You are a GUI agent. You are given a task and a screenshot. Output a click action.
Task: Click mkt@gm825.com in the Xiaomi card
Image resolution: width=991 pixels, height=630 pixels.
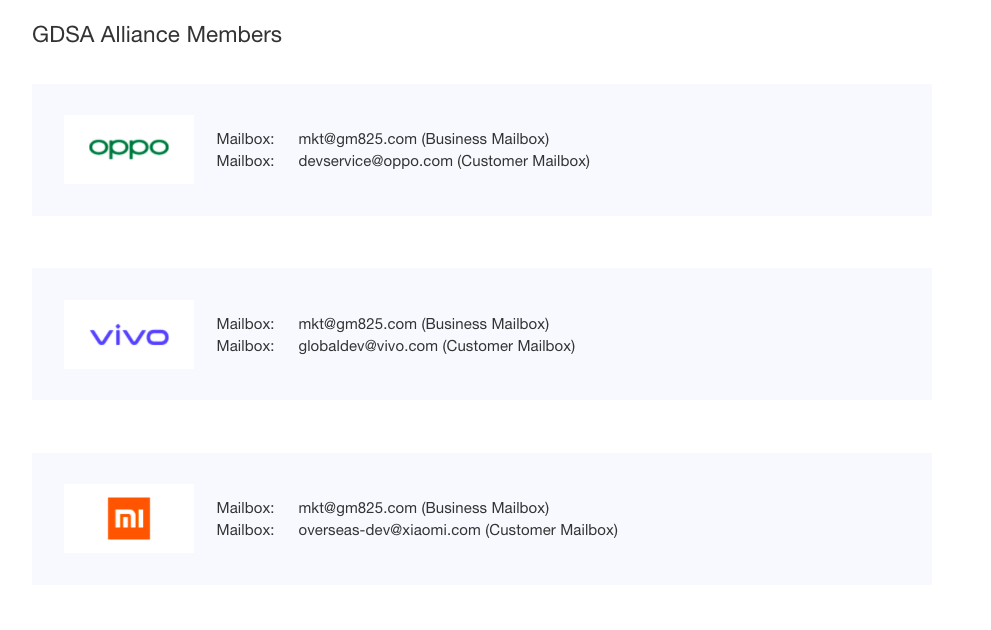pos(357,508)
